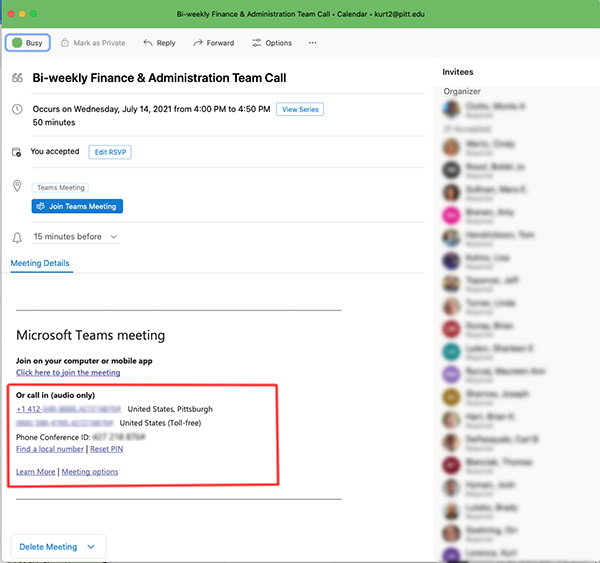Click the RSVP calendar icon
This screenshot has height=563, width=600.
[x=16, y=152]
